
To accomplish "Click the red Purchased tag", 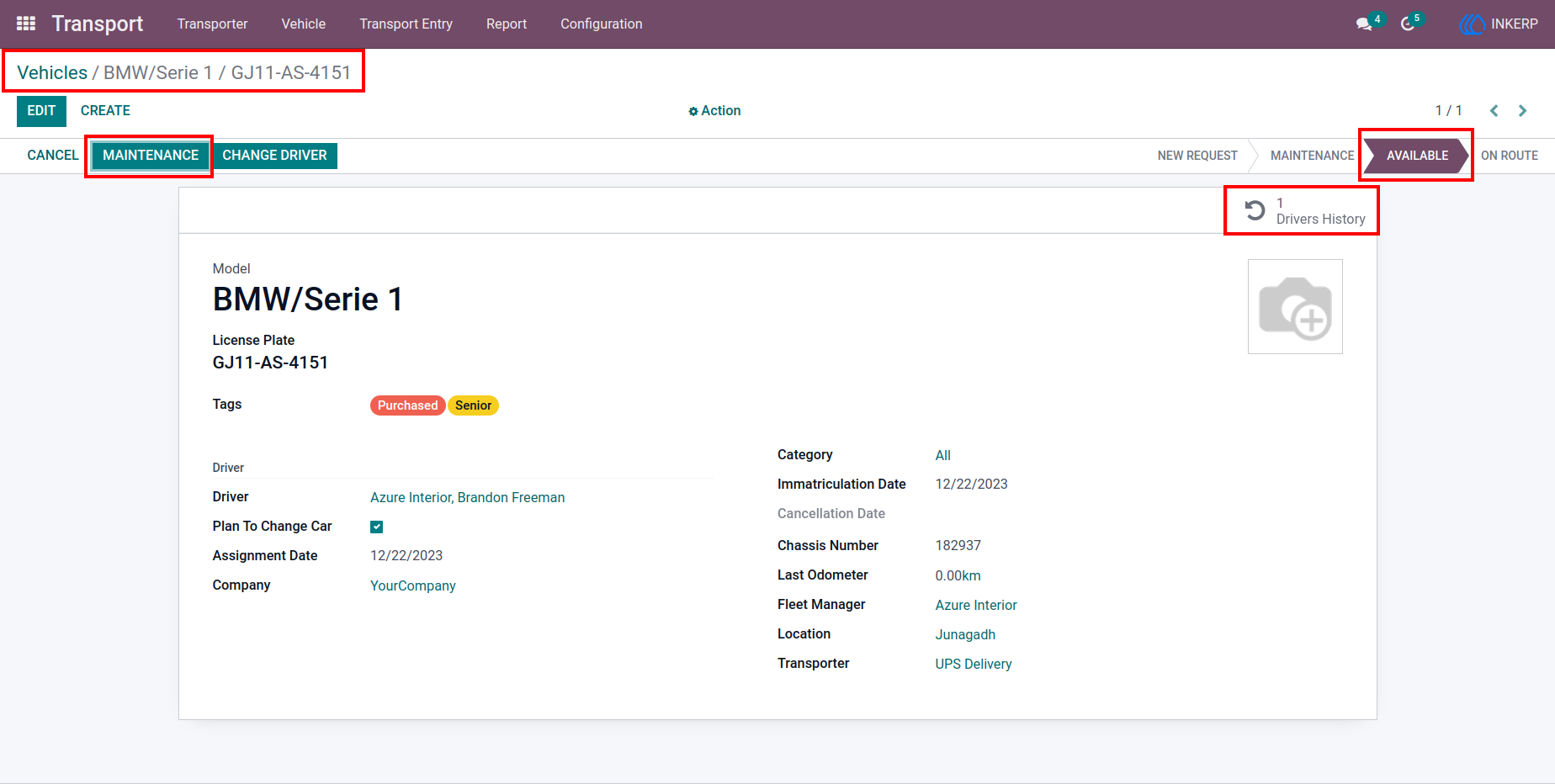I will [408, 405].
